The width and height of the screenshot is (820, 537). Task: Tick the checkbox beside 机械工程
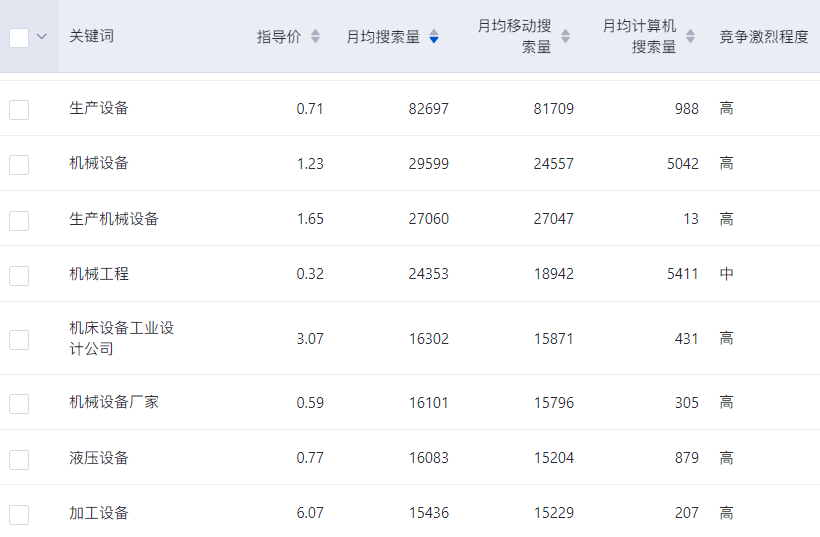point(19,274)
